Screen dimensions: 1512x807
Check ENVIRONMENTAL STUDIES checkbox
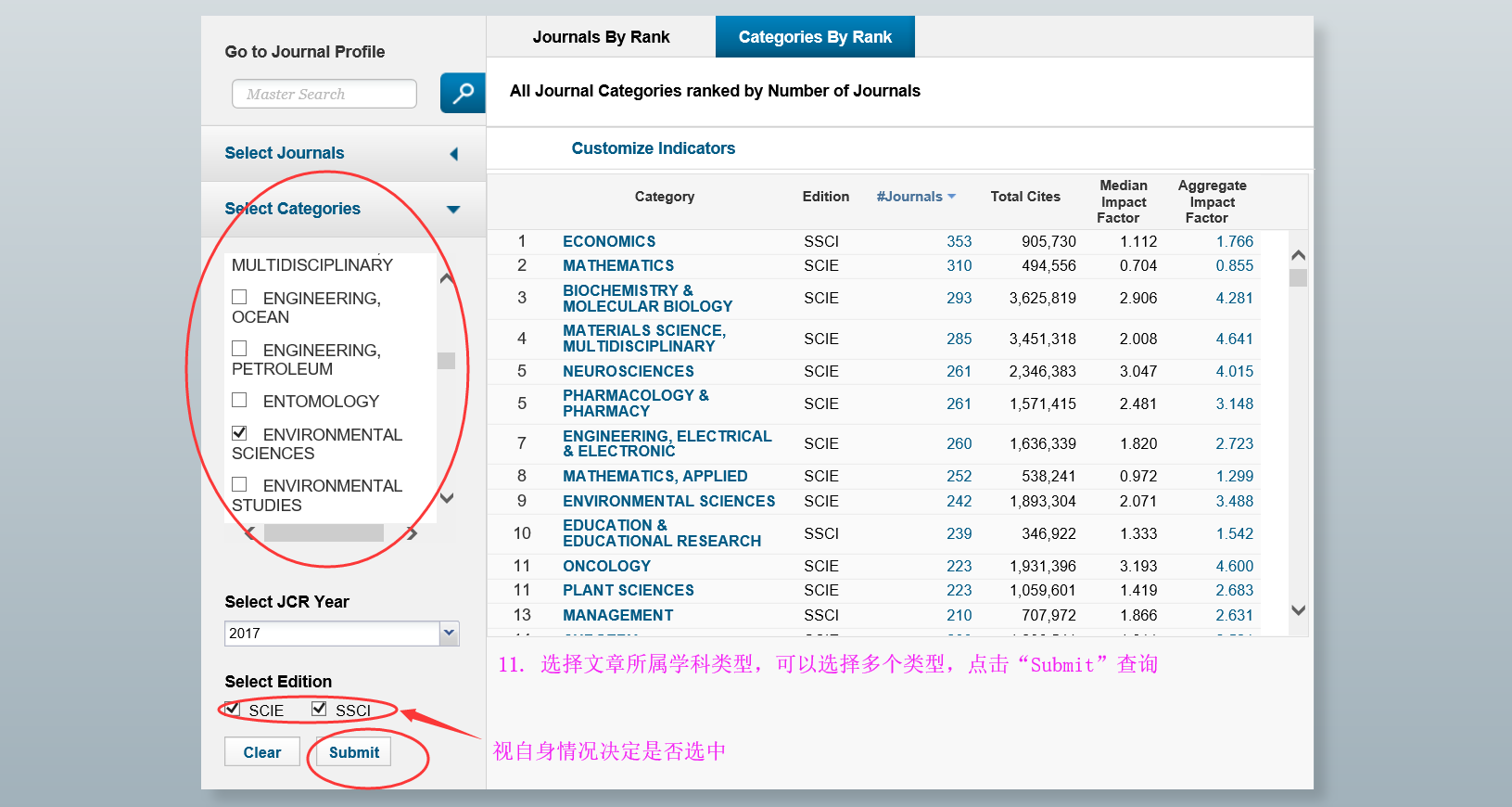tap(239, 484)
